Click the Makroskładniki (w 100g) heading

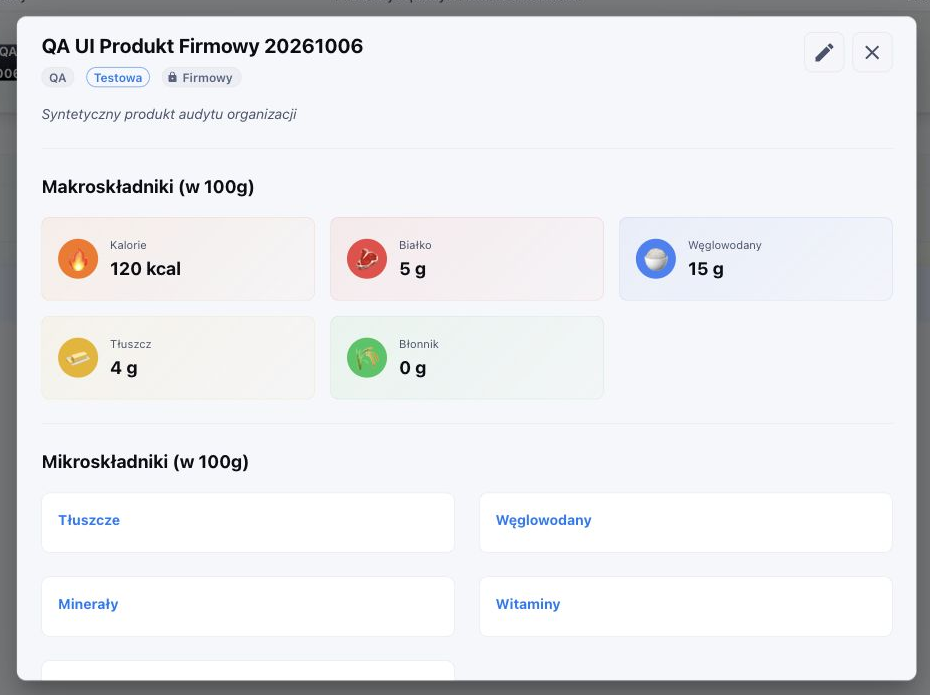148,187
